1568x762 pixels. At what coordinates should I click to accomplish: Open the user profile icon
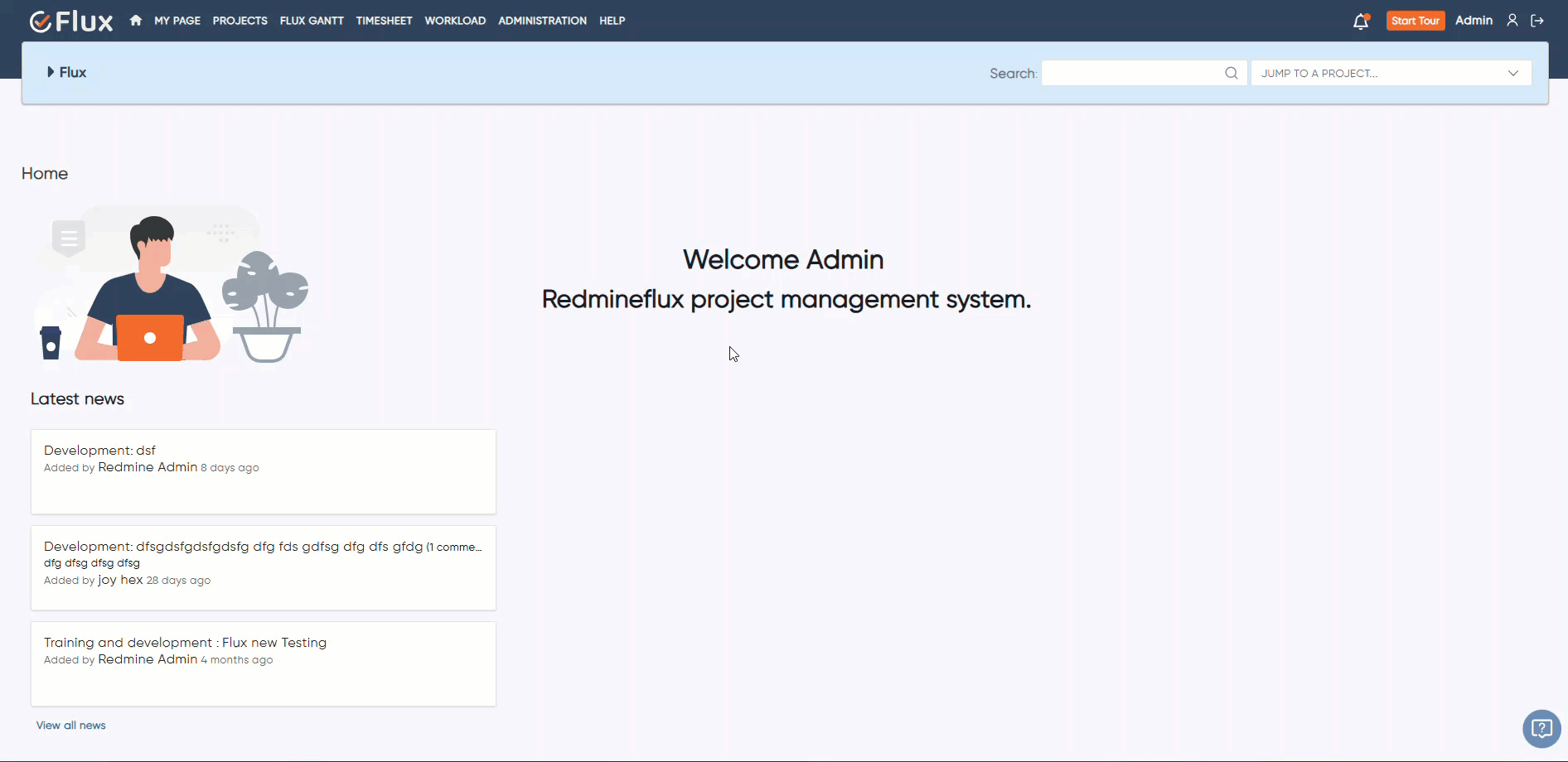[x=1512, y=21]
